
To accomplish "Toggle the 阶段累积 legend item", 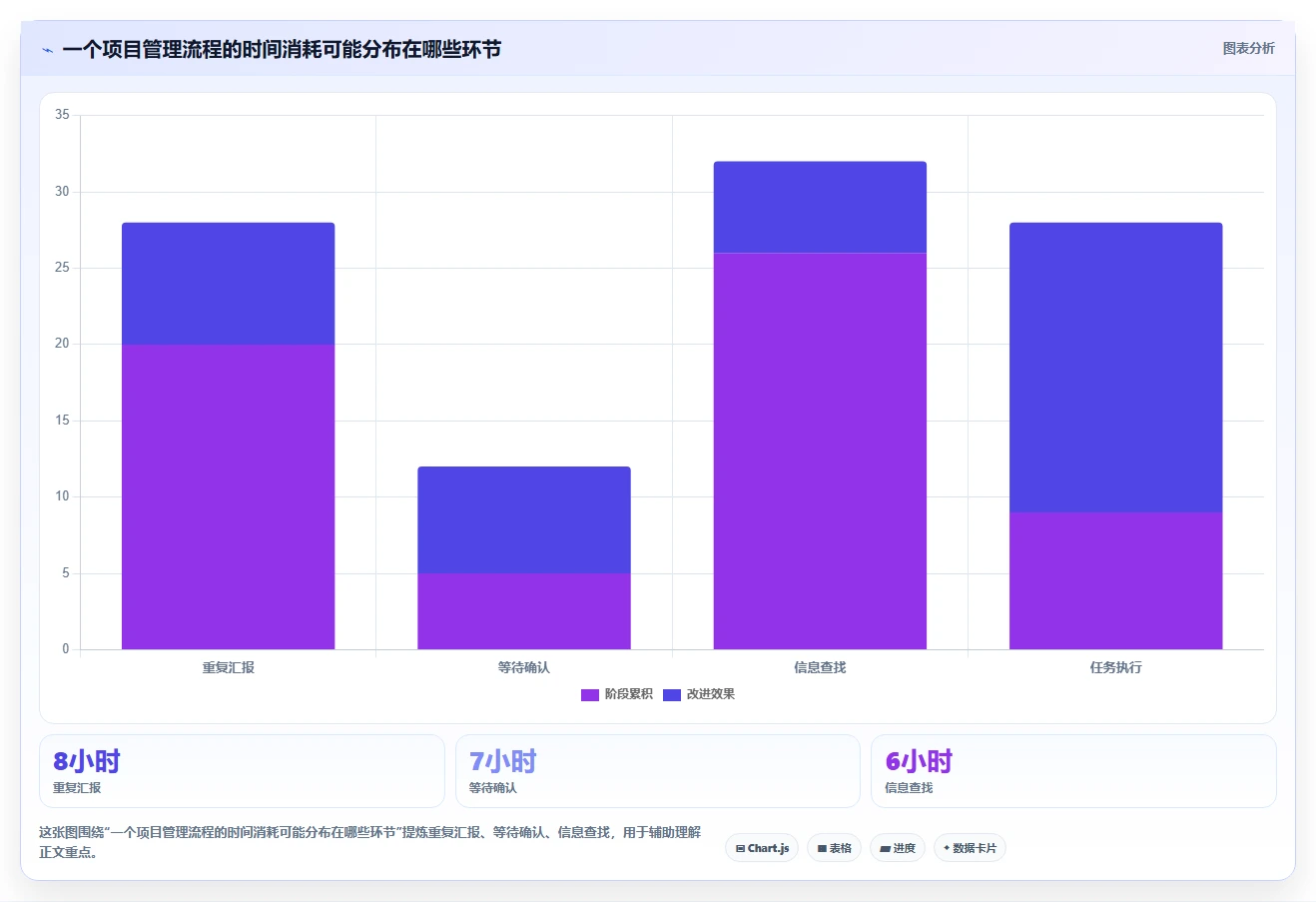I will coord(617,694).
